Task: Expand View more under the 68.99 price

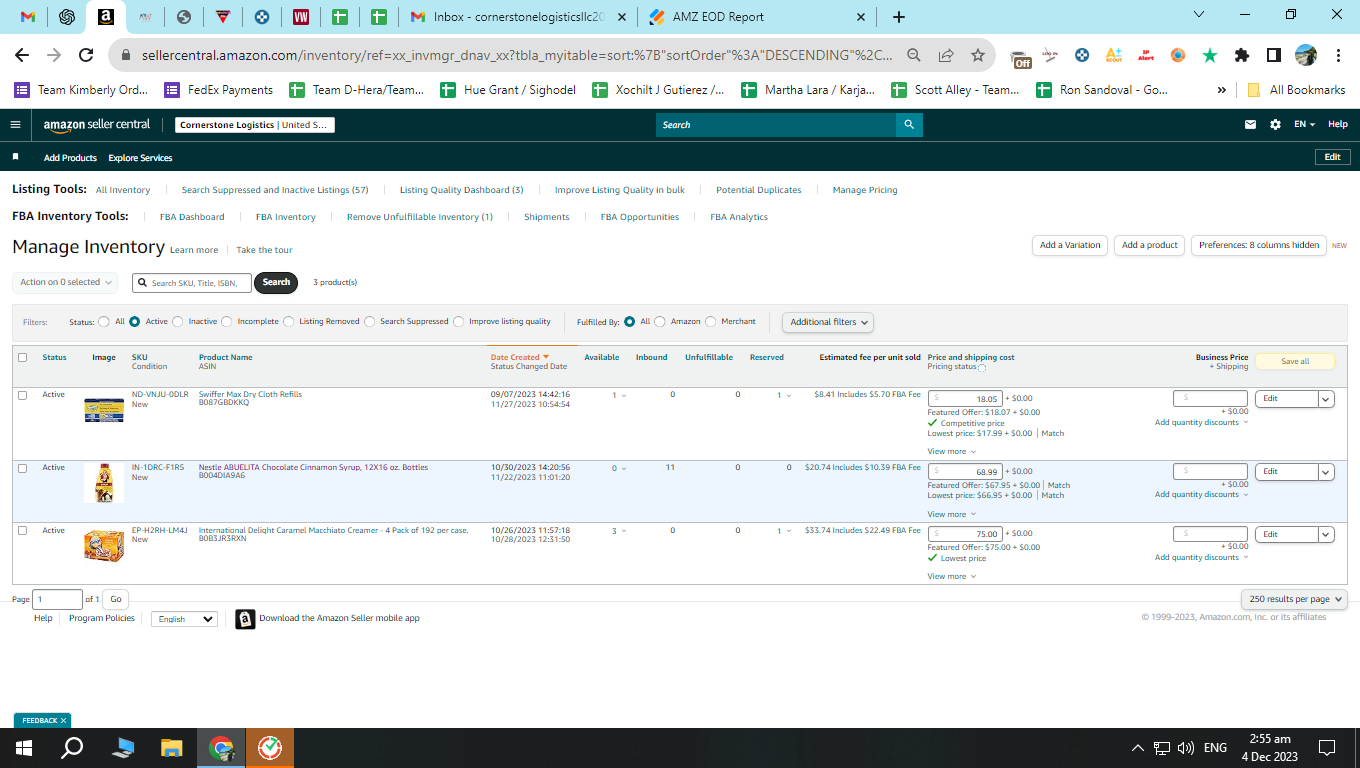Action: pyautogui.click(x=951, y=514)
